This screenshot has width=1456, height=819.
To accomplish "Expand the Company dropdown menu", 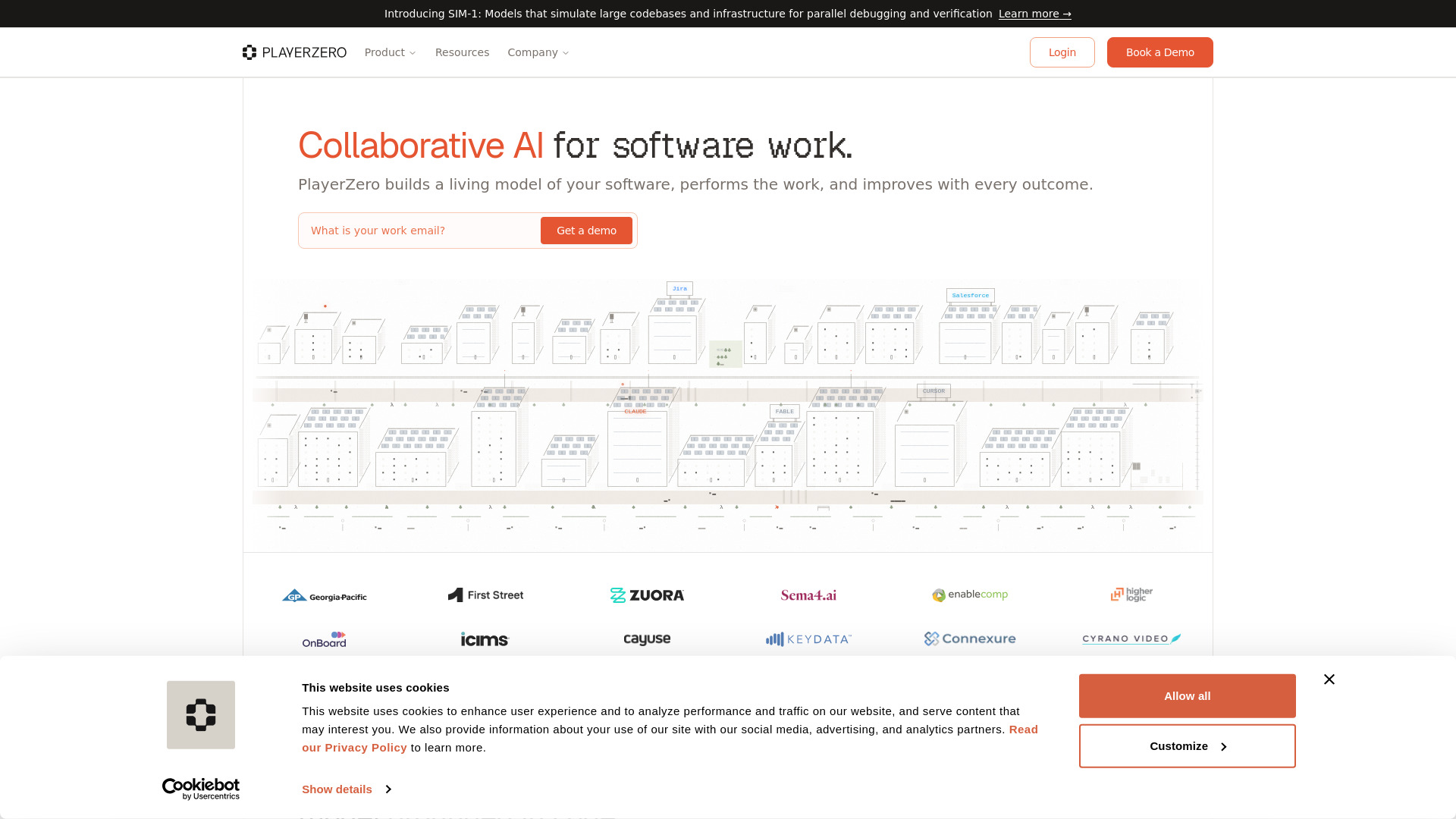I will pos(538,52).
